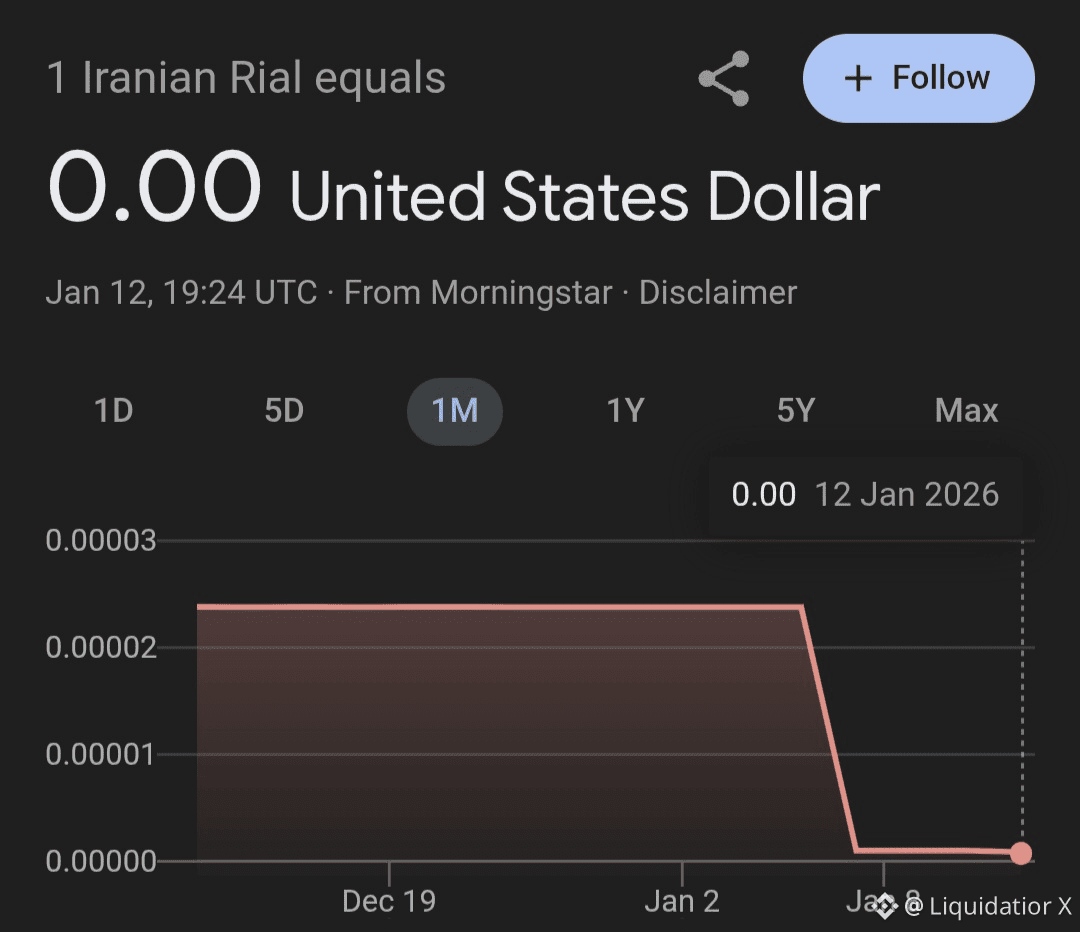Click the Dec 19 axis label

click(389, 901)
